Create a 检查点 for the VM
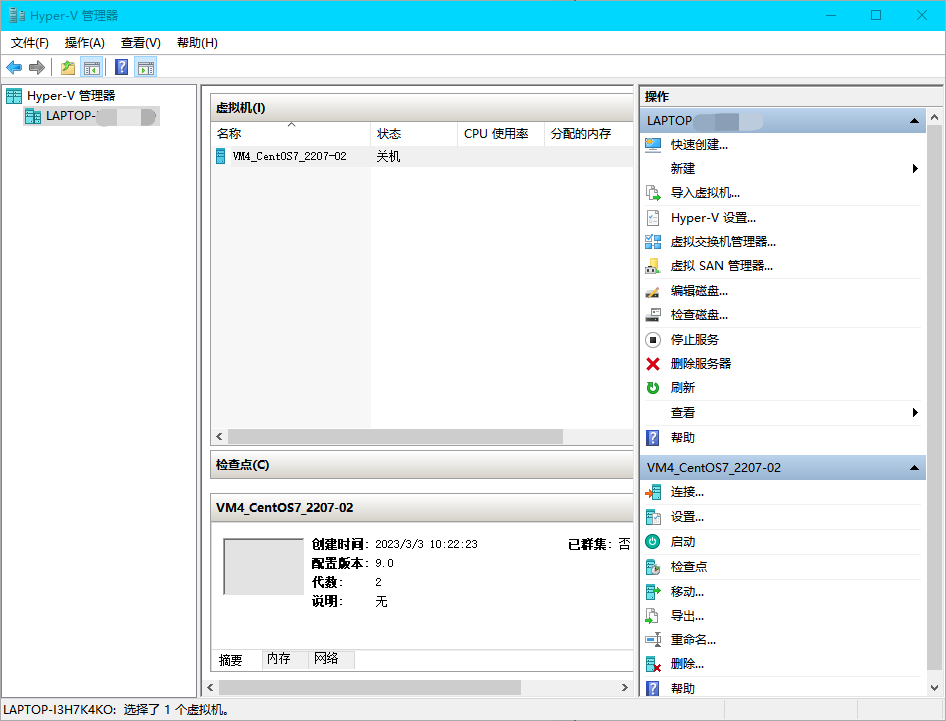This screenshot has height=721, width=946. 688,567
